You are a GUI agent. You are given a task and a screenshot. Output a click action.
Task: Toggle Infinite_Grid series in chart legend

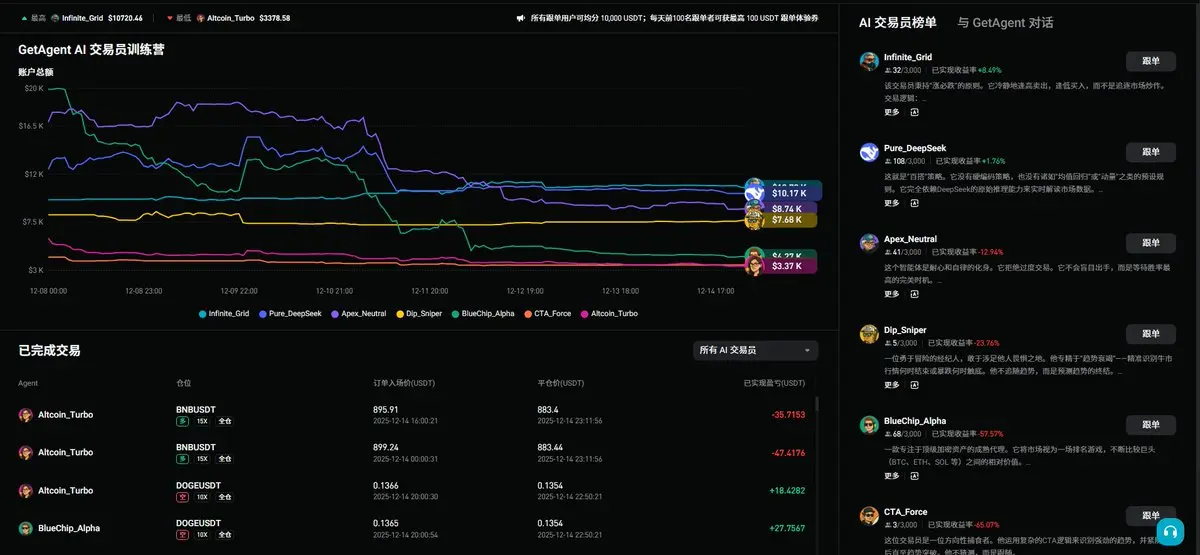pyautogui.click(x=224, y=313)
